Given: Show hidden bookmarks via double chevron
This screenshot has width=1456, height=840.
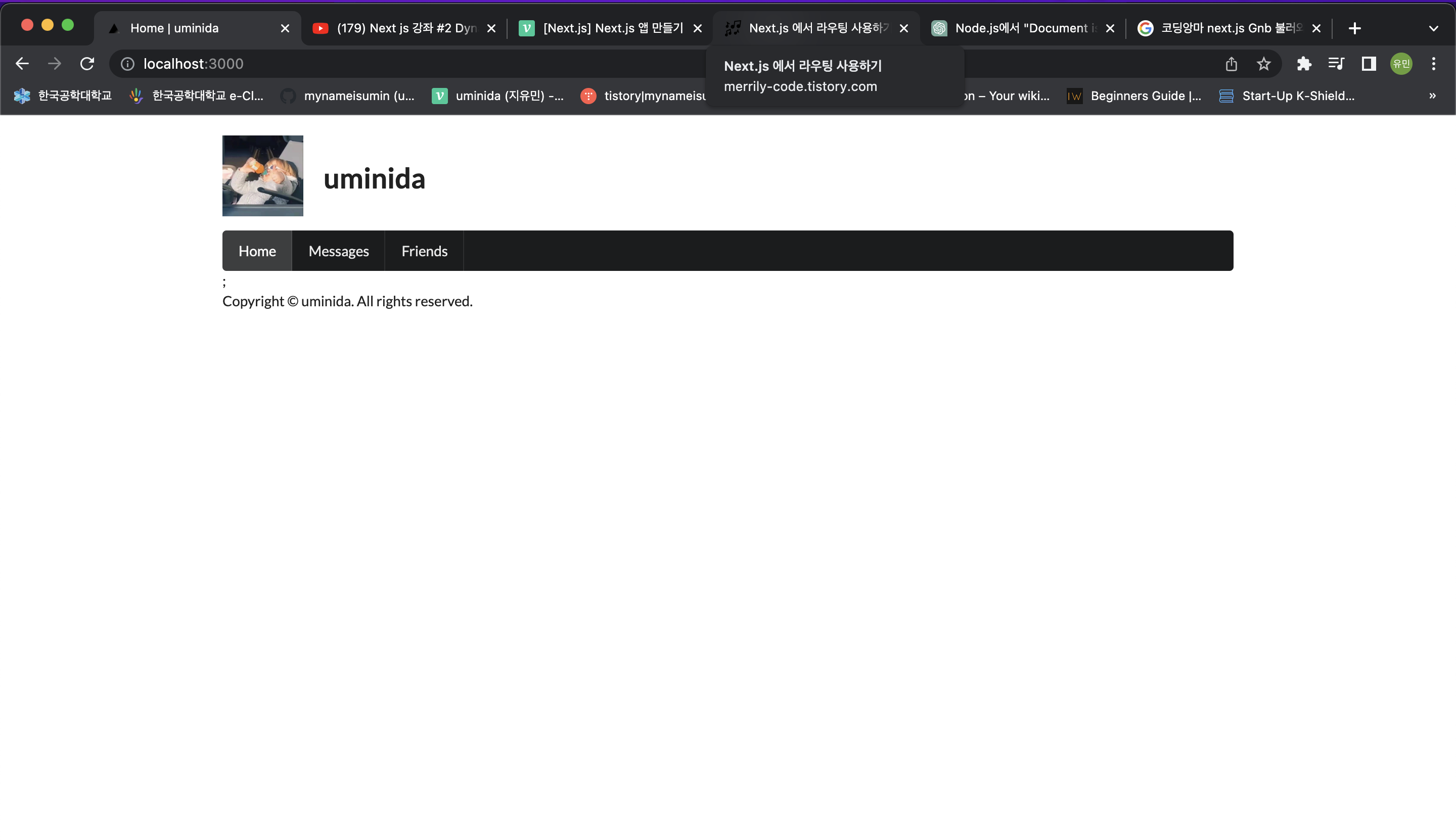Looking at the screenshot, I should point(1432,96).
